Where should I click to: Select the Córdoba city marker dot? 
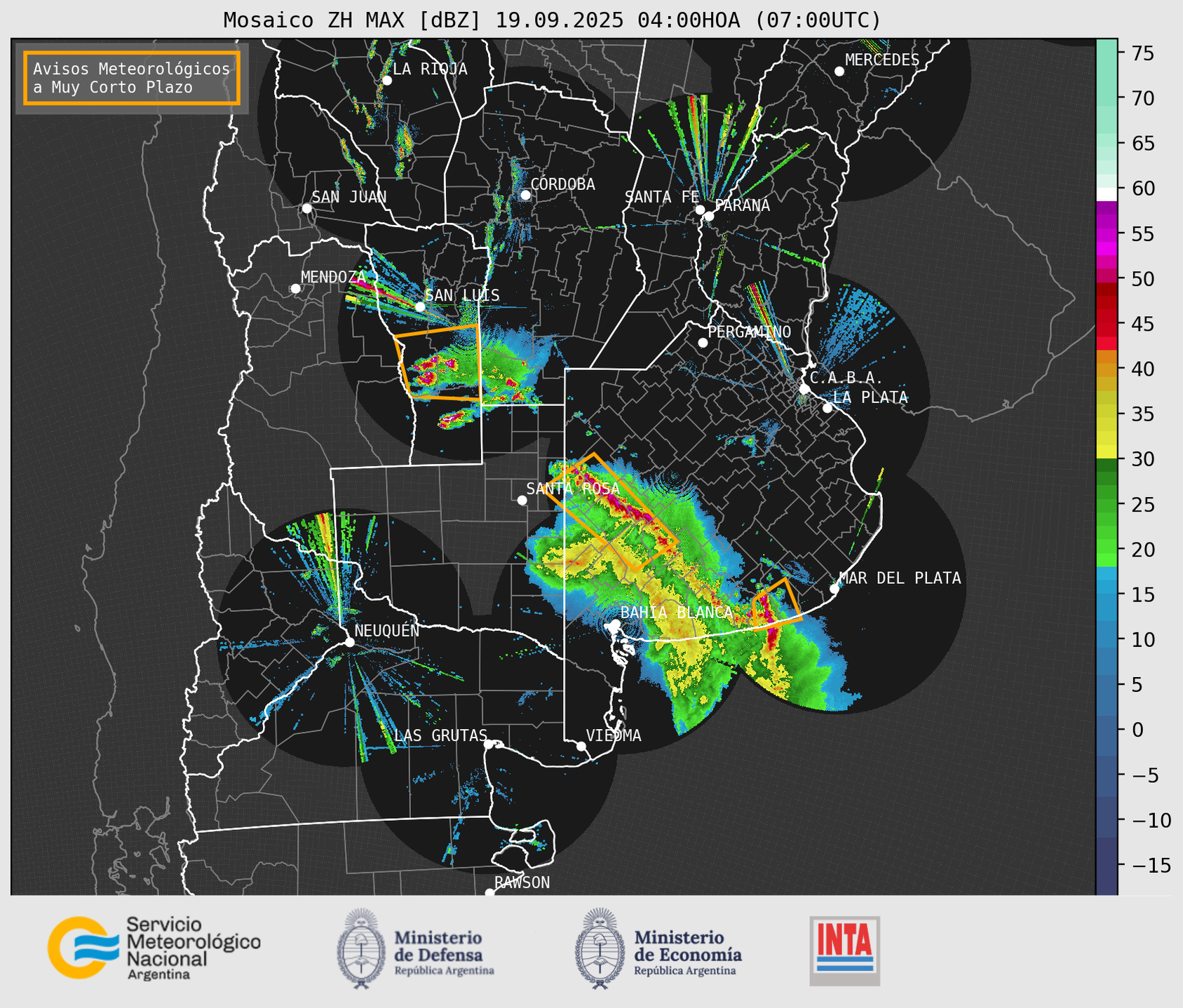click(525, 195)
